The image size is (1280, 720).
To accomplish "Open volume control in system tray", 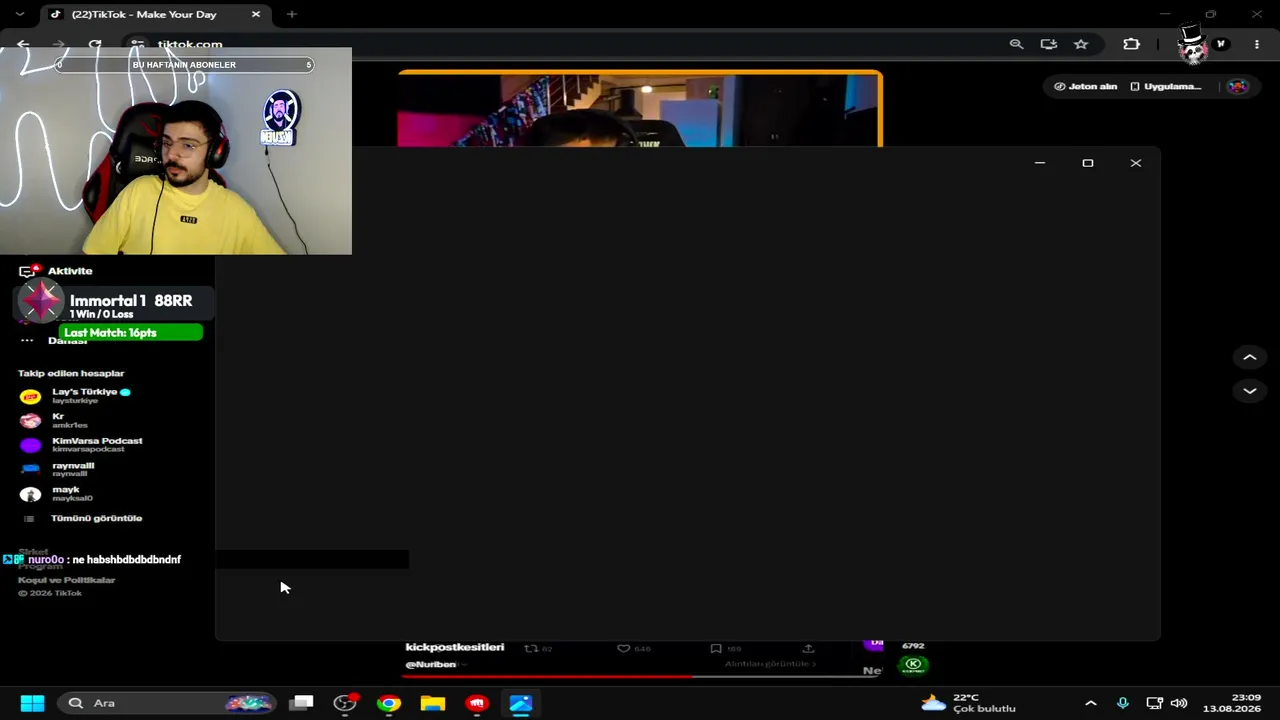I will point(1179,703).
